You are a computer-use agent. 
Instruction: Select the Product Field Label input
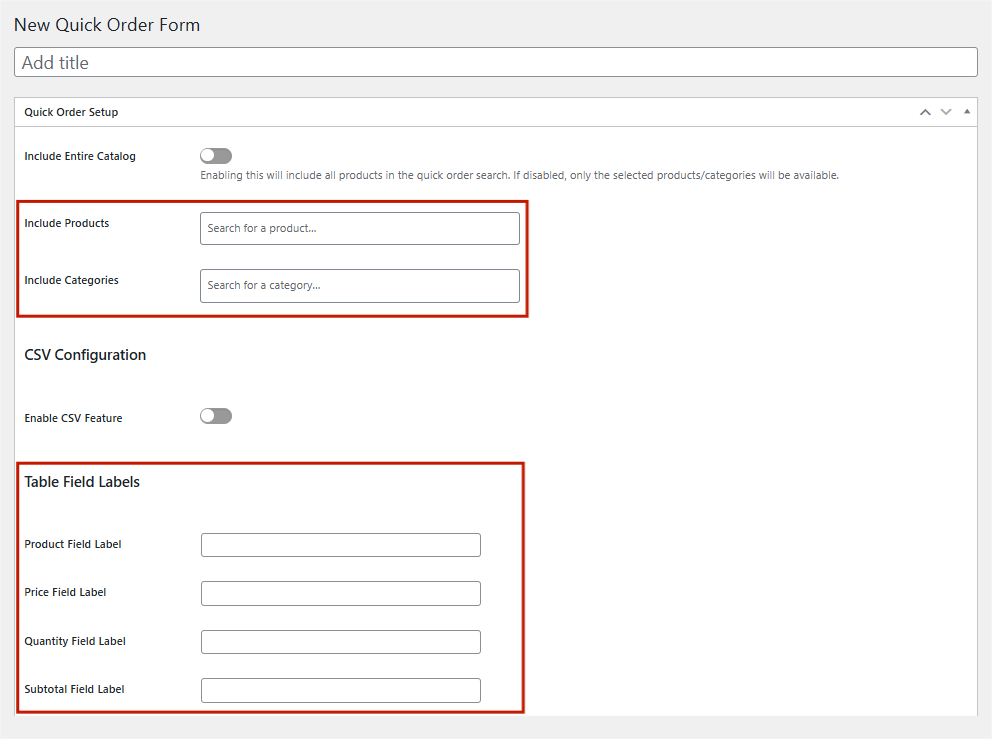[x=340, y=544]
